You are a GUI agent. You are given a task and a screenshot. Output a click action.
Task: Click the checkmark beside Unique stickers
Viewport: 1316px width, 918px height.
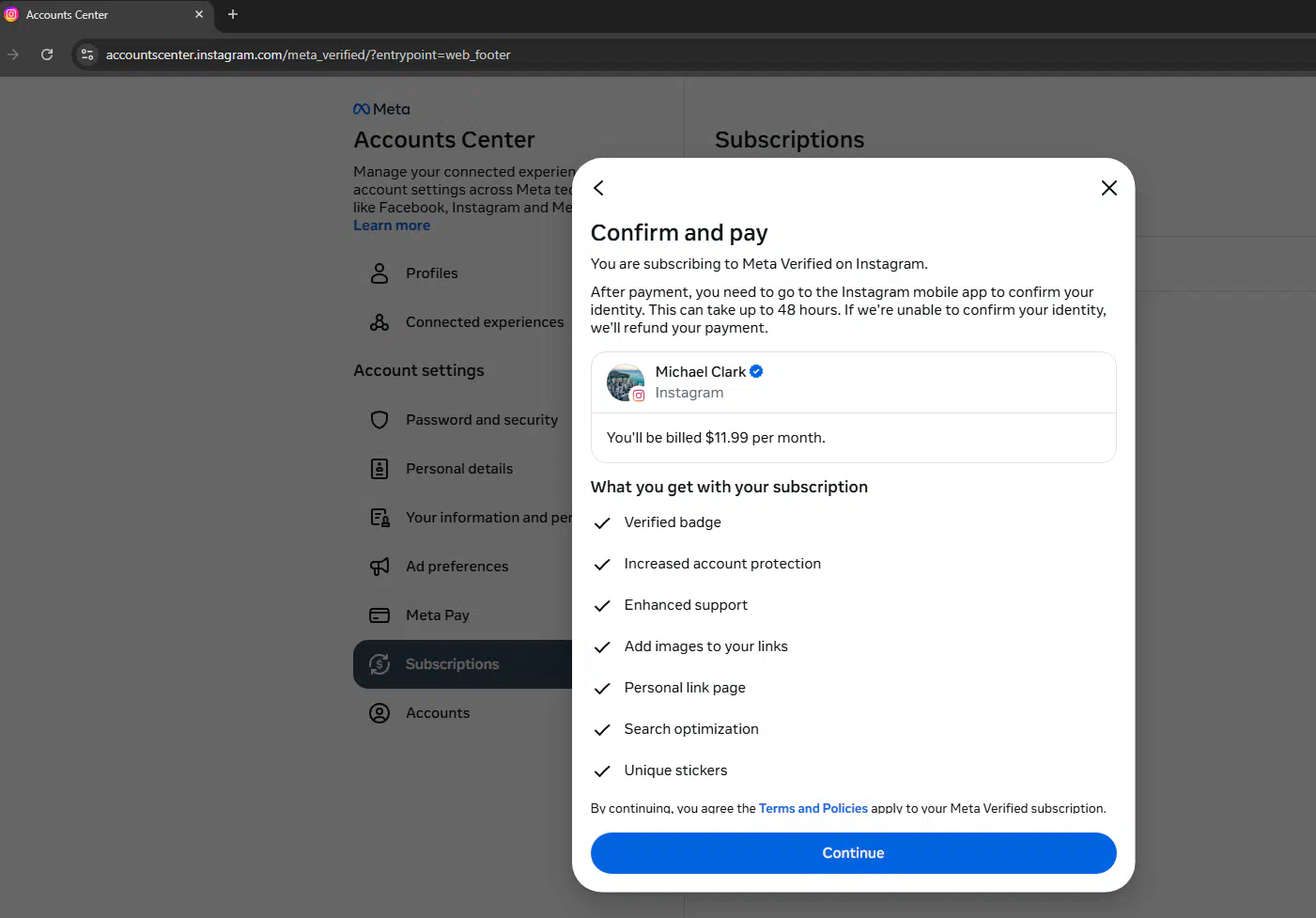tap(602, 771)
